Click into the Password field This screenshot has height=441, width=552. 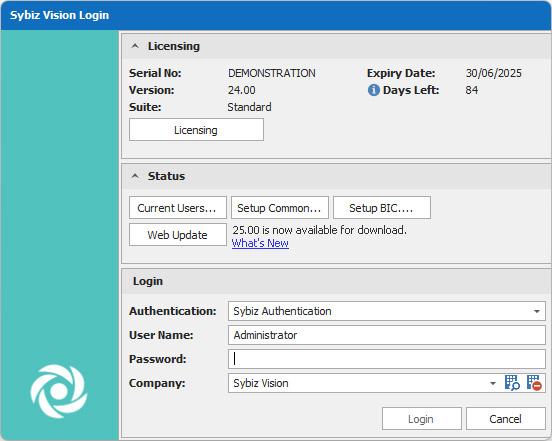pyautogui.click(x=387, y=359)
